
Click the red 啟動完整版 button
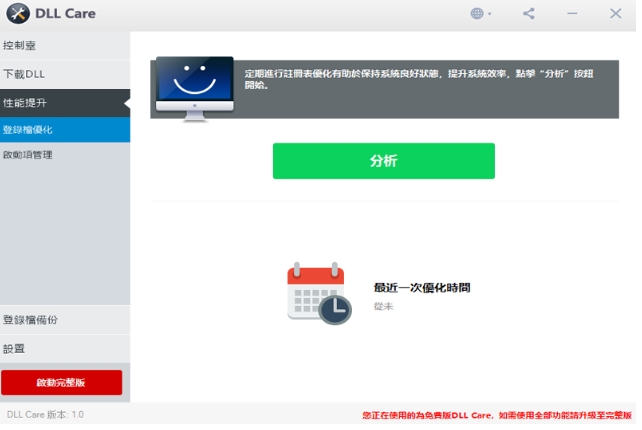point(61,382)
